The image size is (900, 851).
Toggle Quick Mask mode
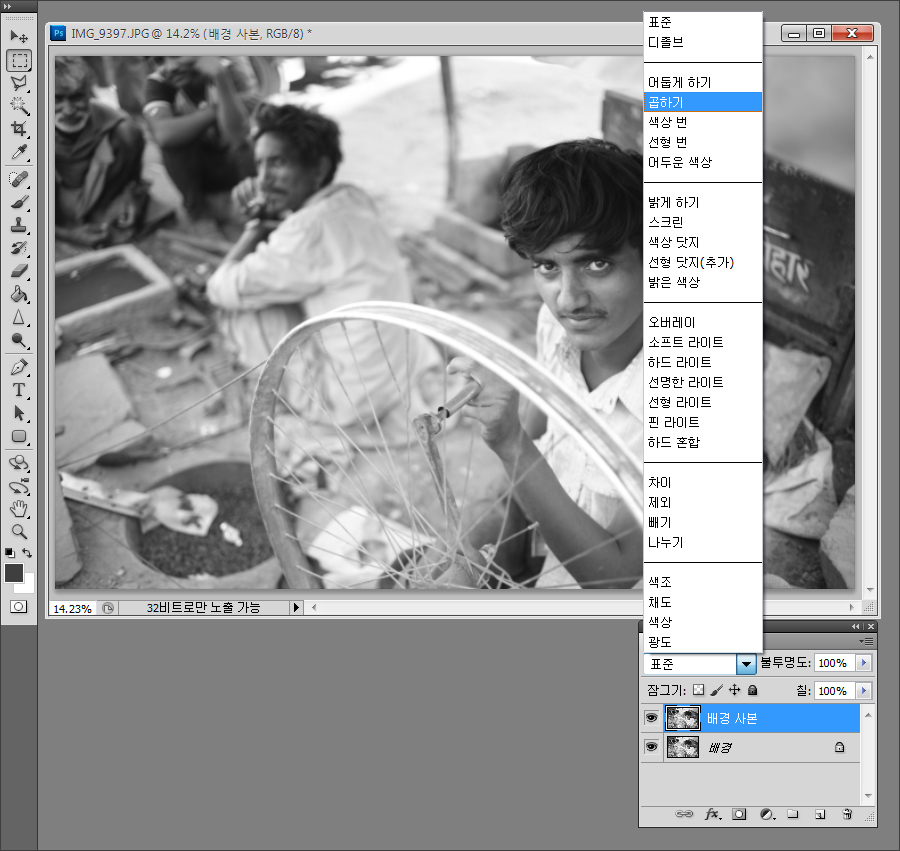(x=19, y=607)
